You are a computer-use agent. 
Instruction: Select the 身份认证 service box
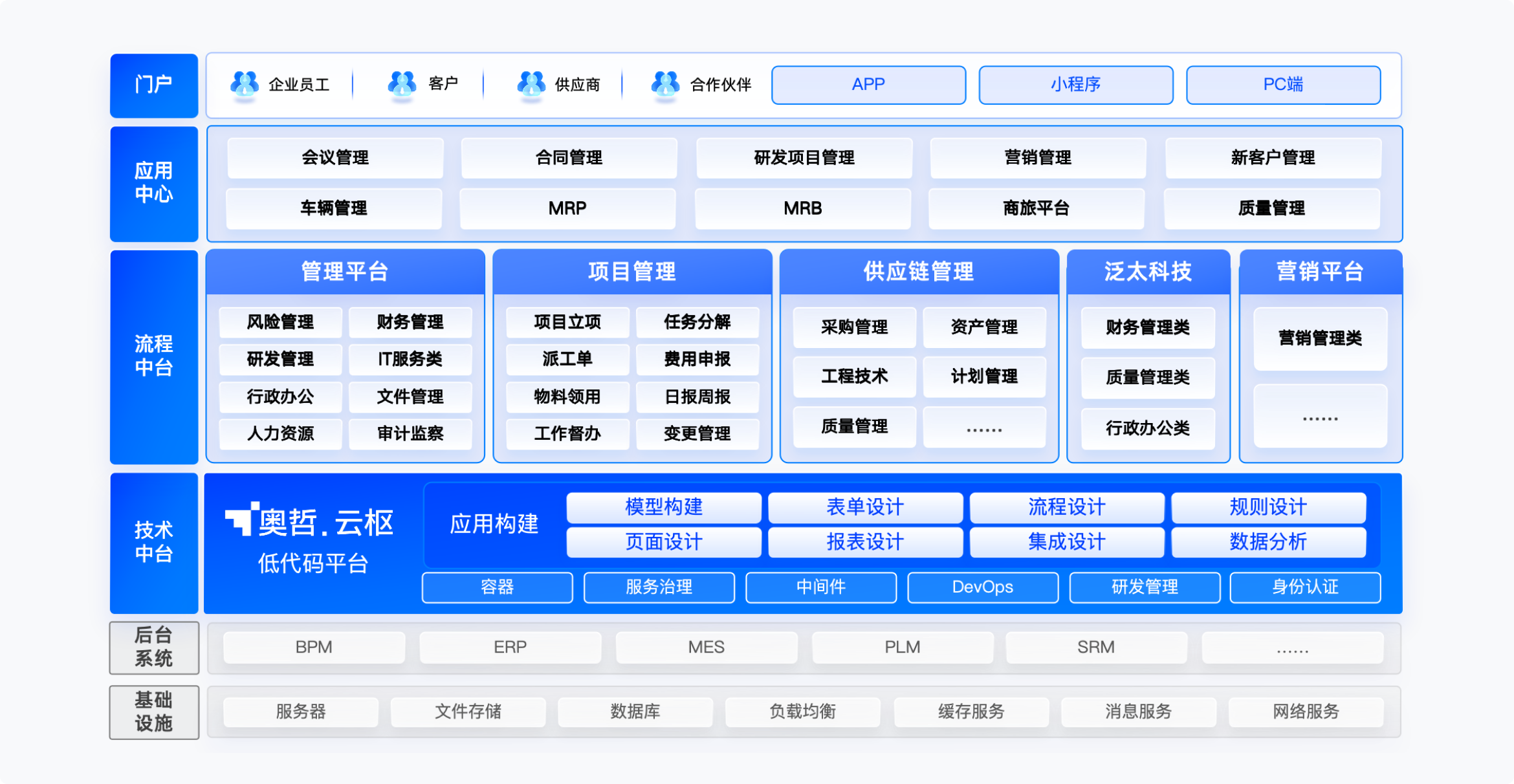[x=1305, y=587]
